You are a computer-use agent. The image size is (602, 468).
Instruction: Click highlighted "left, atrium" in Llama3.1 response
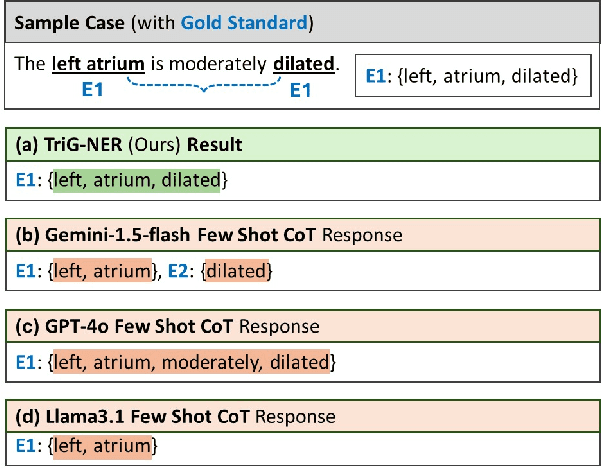click(100, 445)
